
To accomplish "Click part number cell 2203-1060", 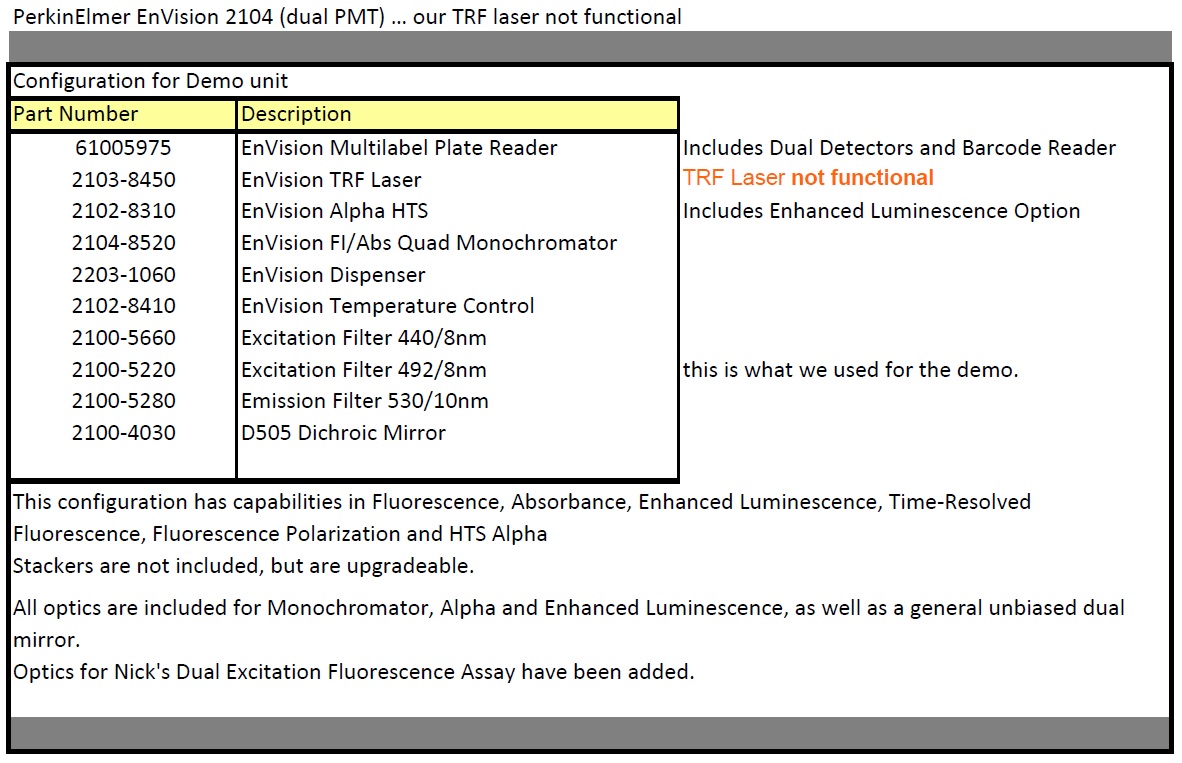I will [124, 275].
